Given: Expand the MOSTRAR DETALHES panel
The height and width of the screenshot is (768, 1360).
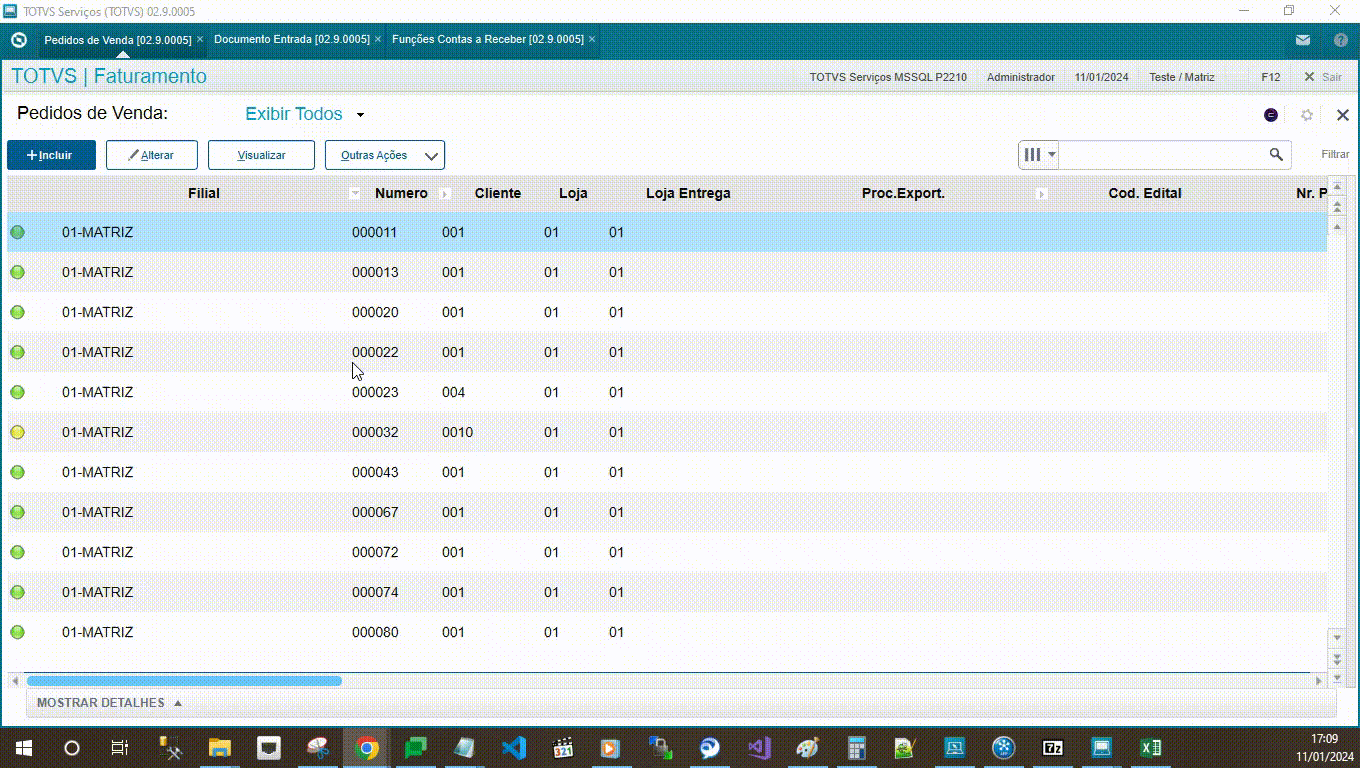Looking at the screenshot, I should click(x=109, y=703).
